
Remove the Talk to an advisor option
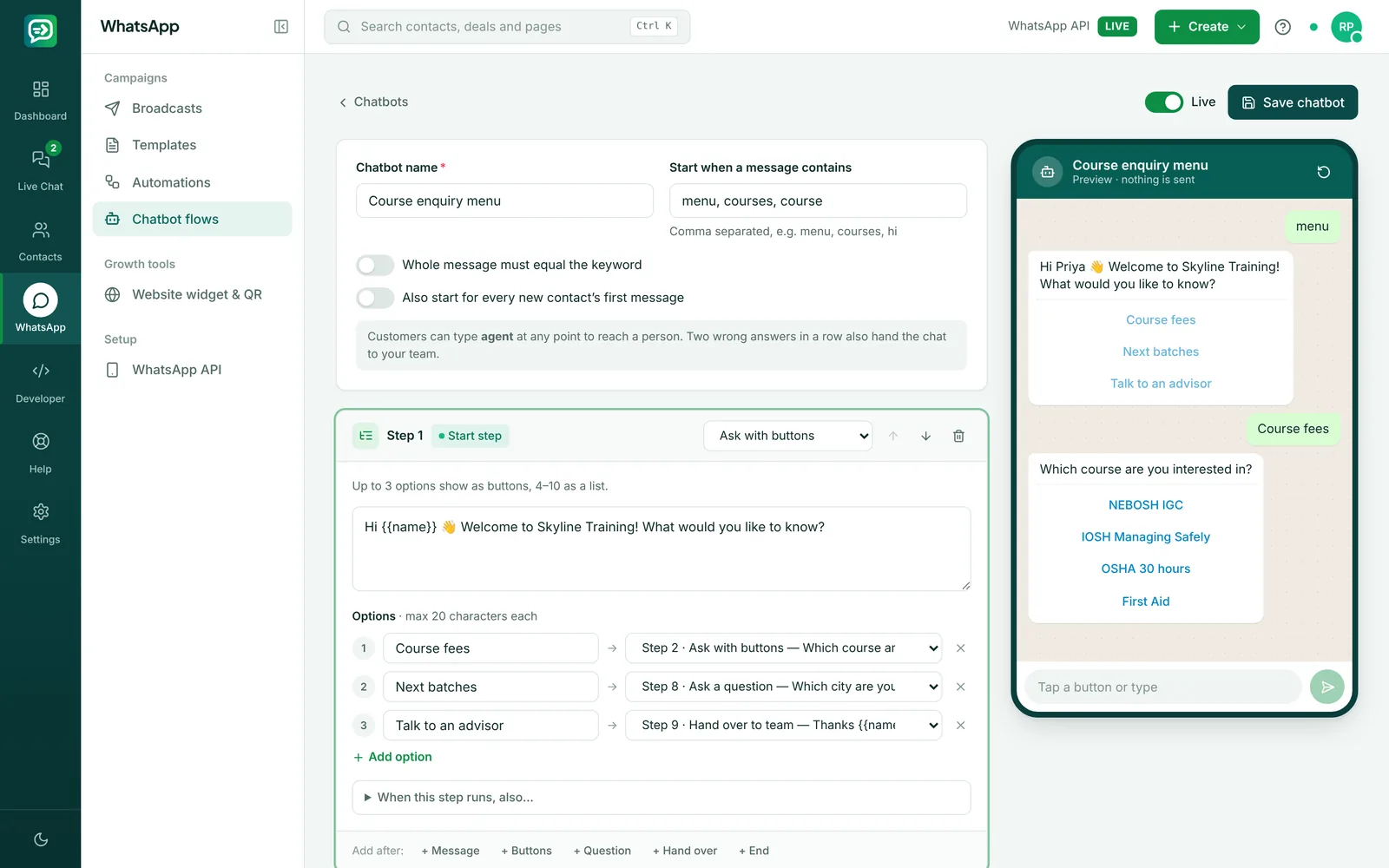(x=960, y=725)
